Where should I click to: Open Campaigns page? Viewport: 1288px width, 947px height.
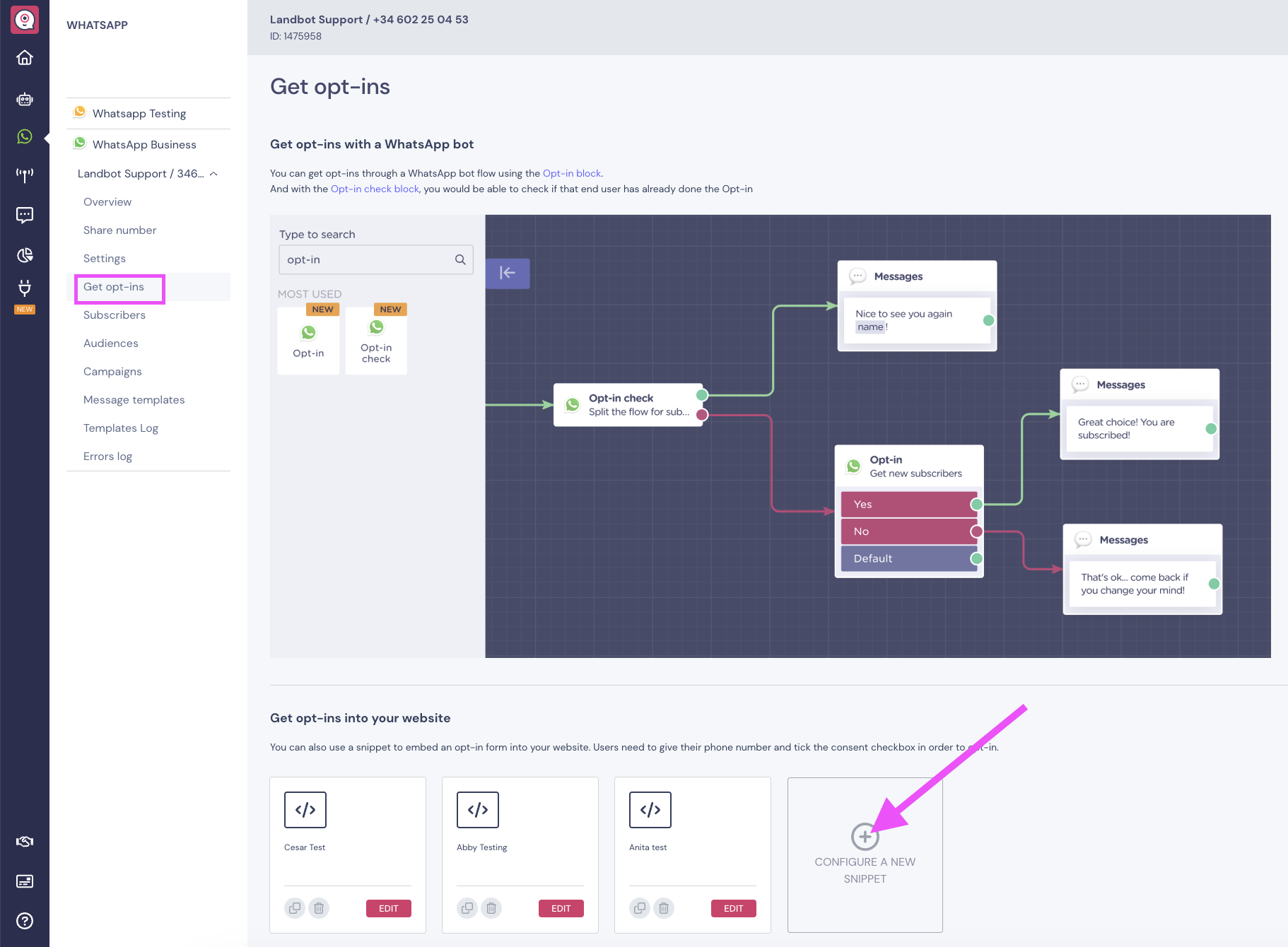pyautogui.click(x=112, y=372)
